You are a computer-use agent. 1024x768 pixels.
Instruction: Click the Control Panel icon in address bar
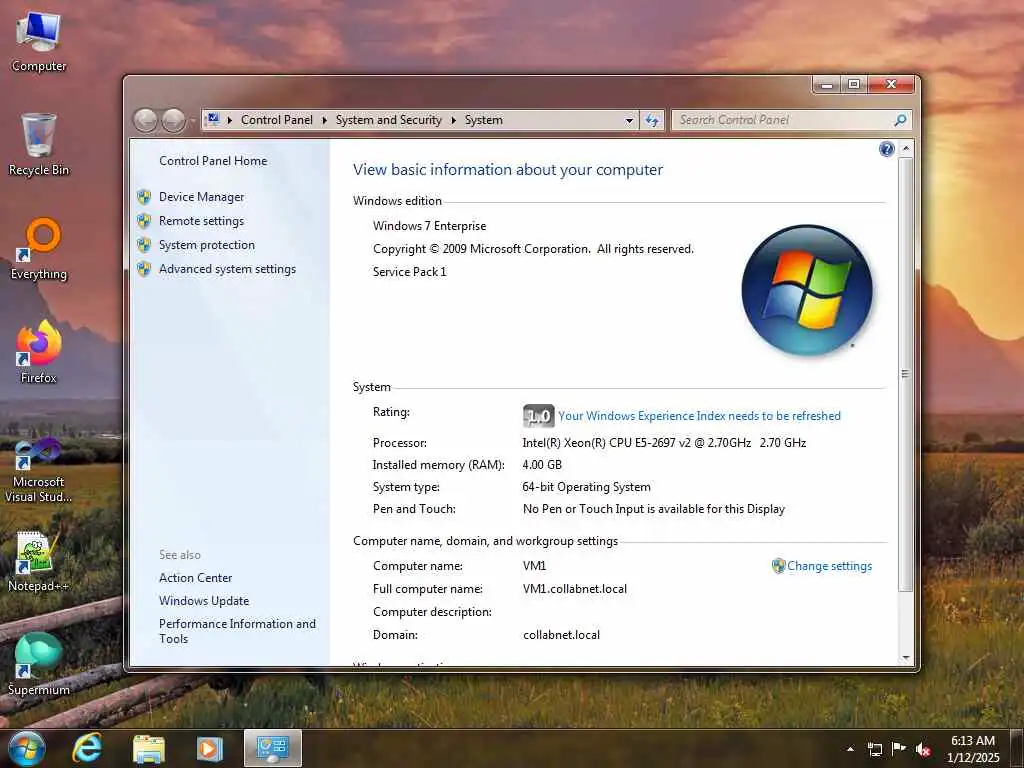click(x=212, y=120)
